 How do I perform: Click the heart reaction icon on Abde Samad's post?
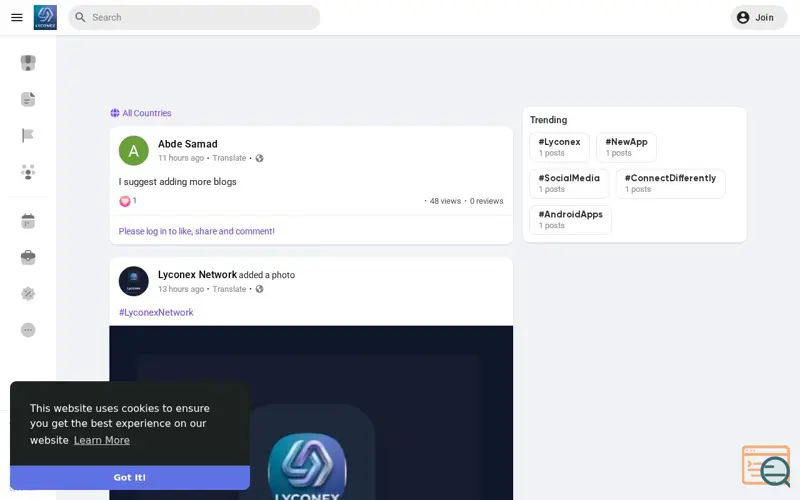click(x=124, y=201)
